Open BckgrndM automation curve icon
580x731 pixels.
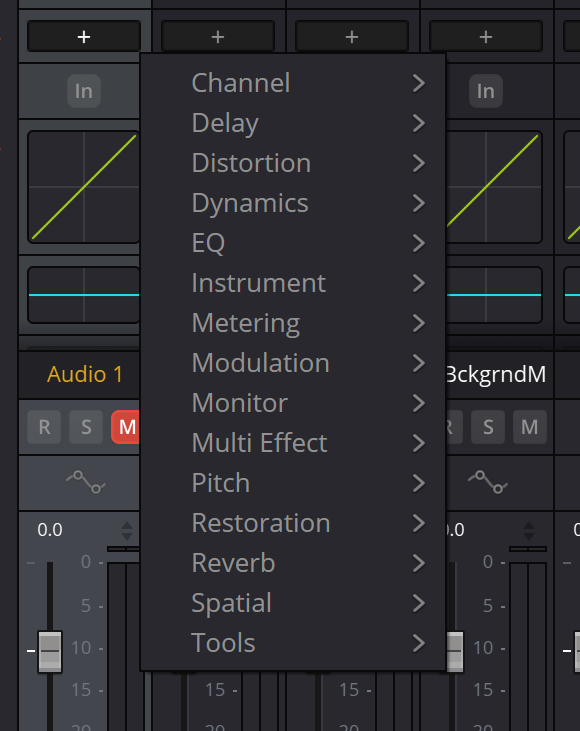point(488,482)
